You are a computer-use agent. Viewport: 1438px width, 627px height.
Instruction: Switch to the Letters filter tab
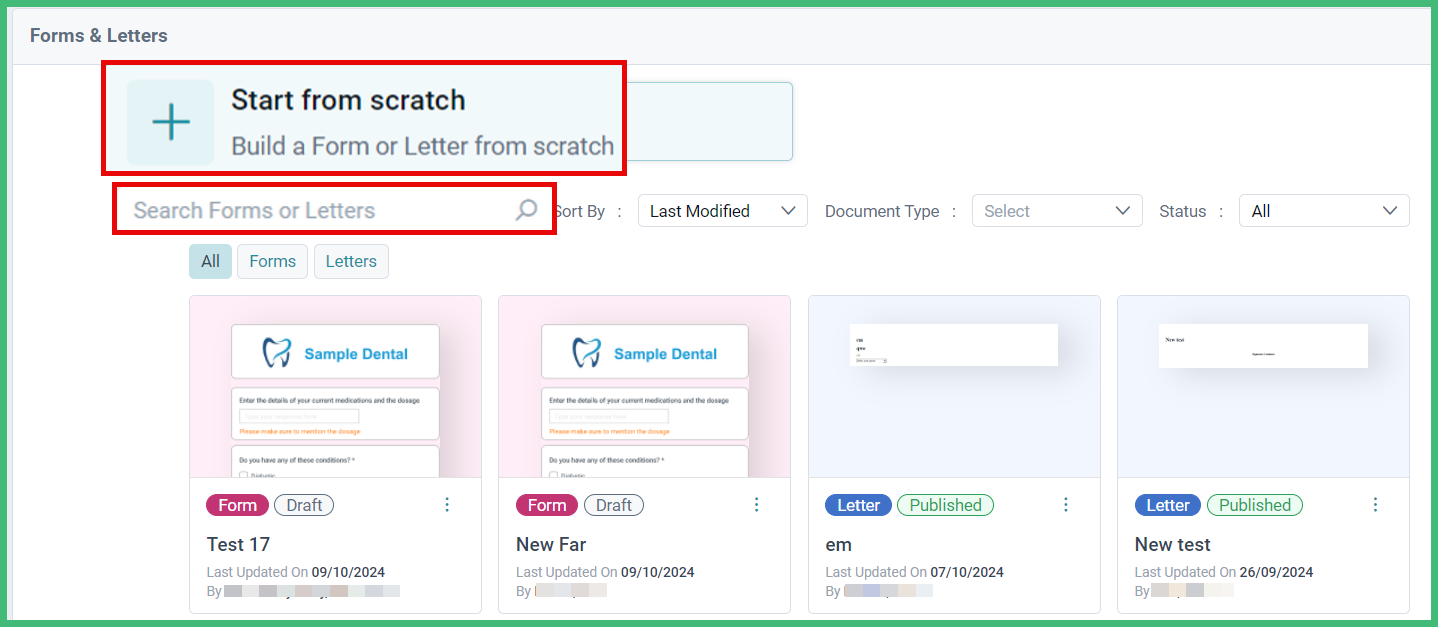351,261
